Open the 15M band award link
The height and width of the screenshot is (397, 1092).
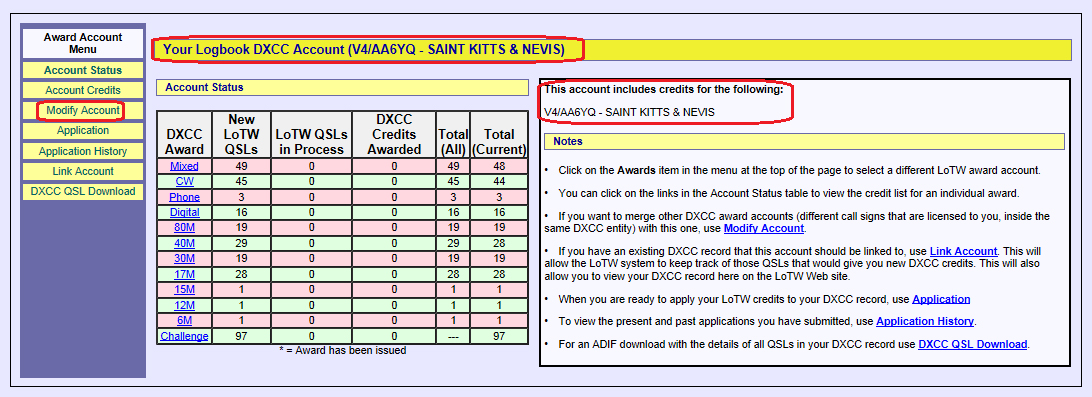(185, 289)
